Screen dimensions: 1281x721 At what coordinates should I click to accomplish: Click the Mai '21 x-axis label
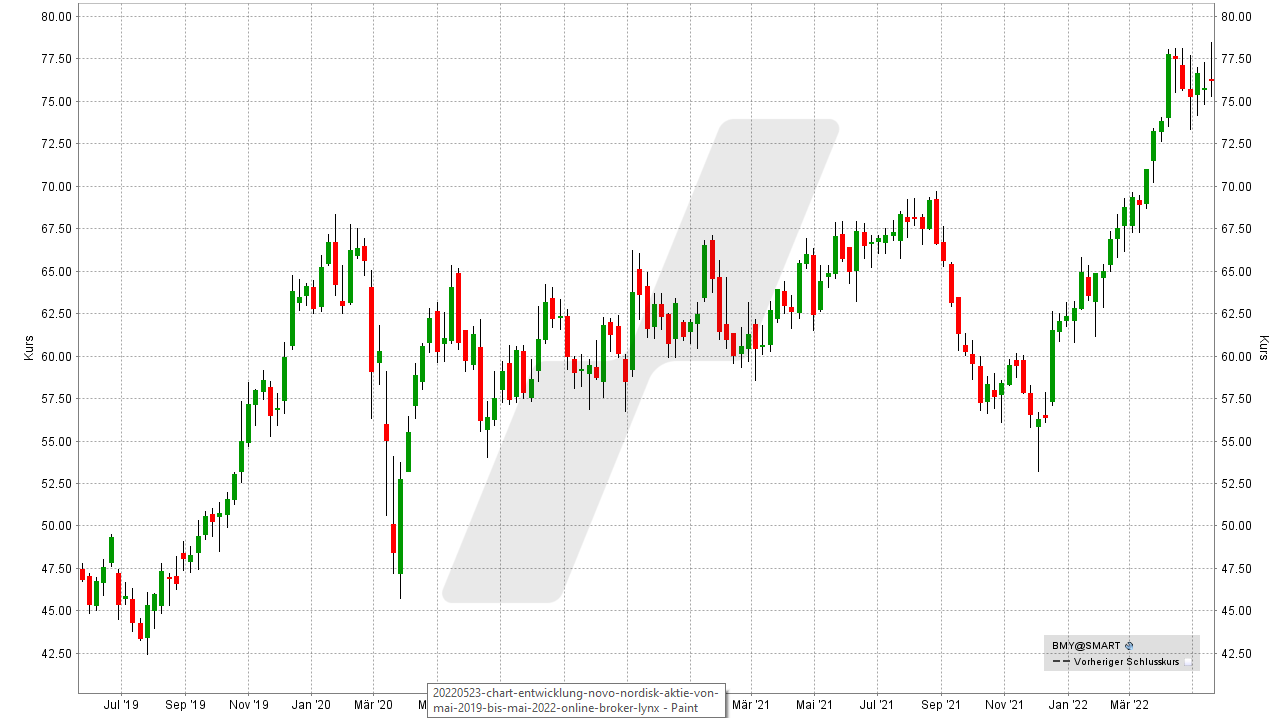pyautogui.click(x=814, y=705)
